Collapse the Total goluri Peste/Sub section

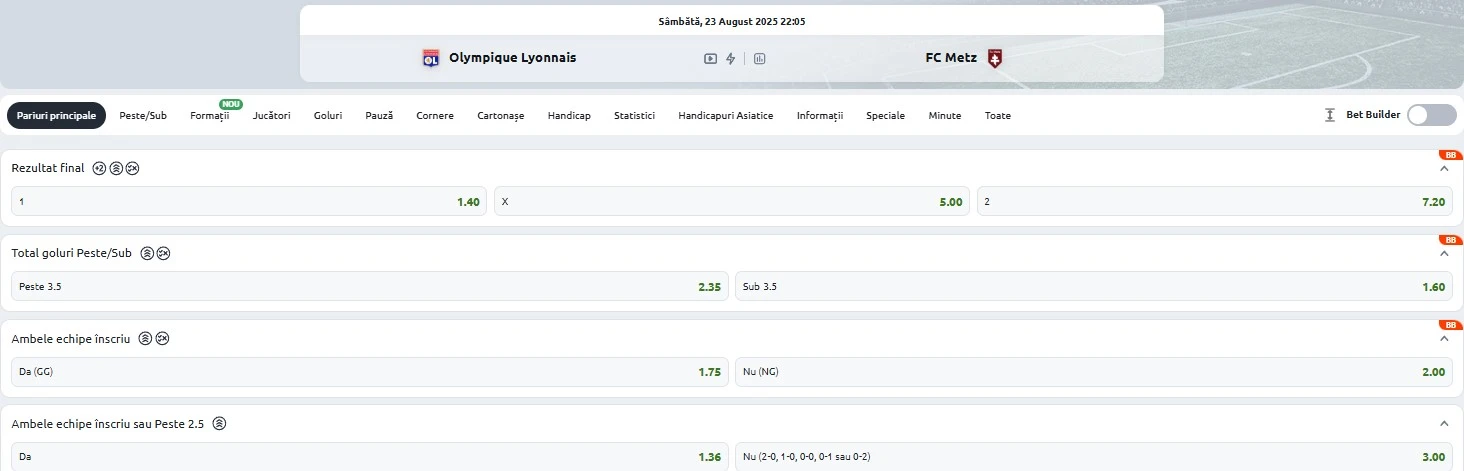1444,253
